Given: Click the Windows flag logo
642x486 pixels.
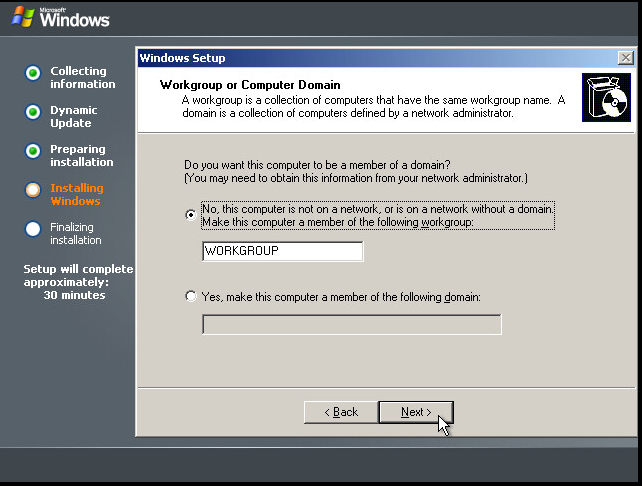Looking at the screenshot, I should [23, 17].
